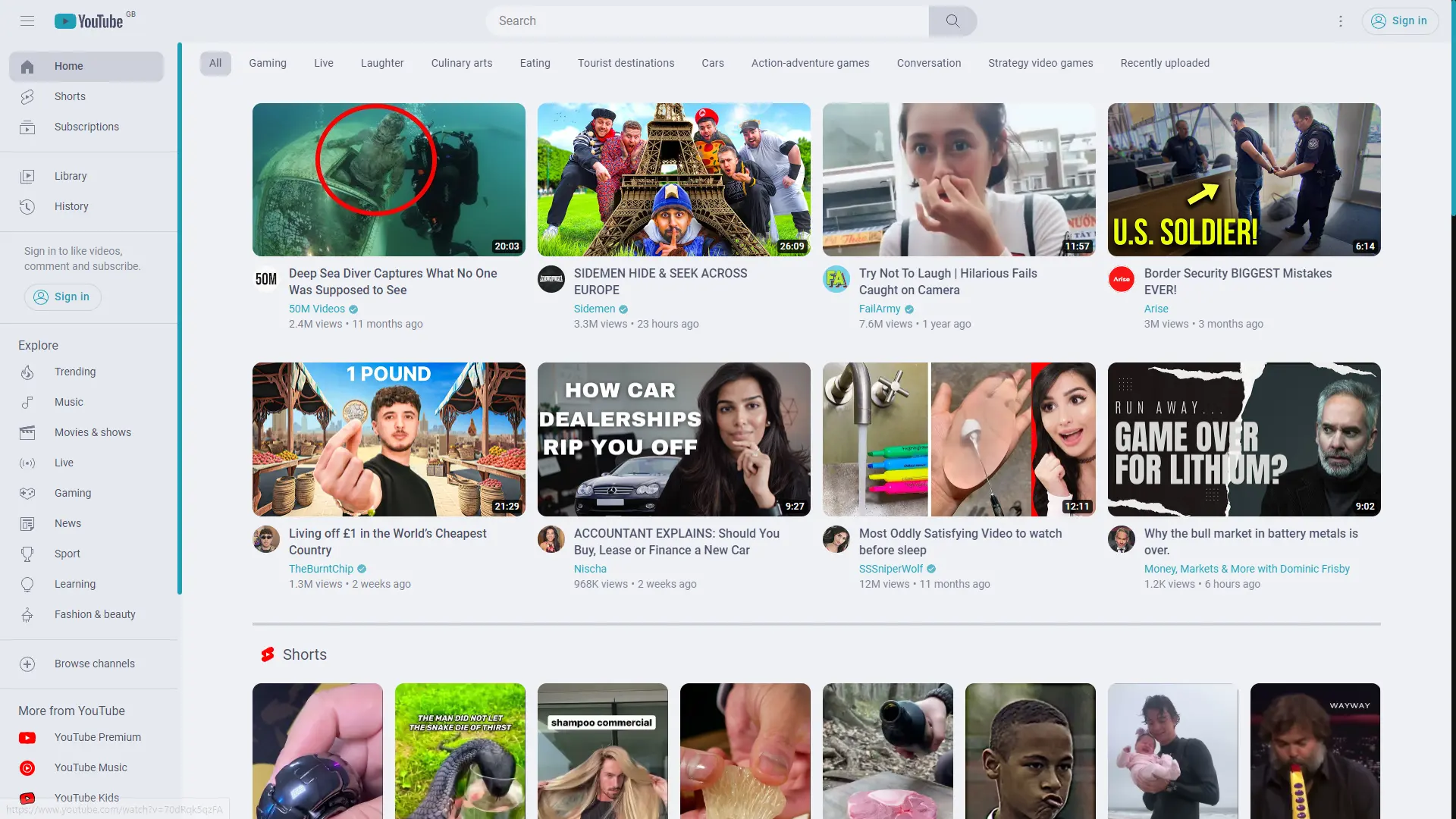The height and width of the screenshot is (819, 1456).
Task: Open the Gaming explore category
Action: [x=72, y=493]
